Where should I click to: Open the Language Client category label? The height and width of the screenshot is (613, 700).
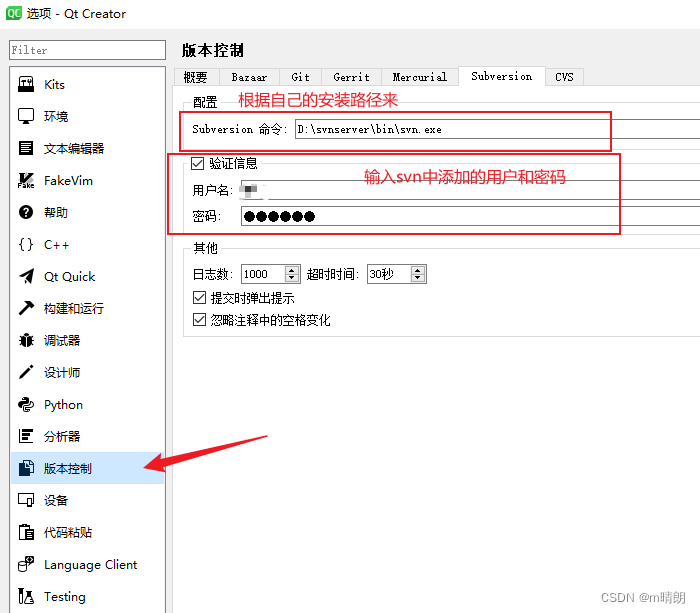click(x=91, y=565)
